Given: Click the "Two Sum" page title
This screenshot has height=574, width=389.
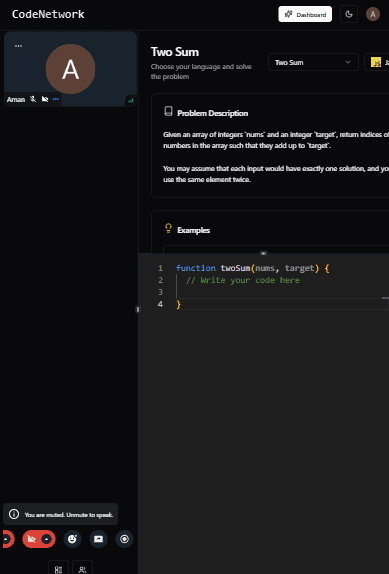Looking at the screenshot, I should click(175, 52).
